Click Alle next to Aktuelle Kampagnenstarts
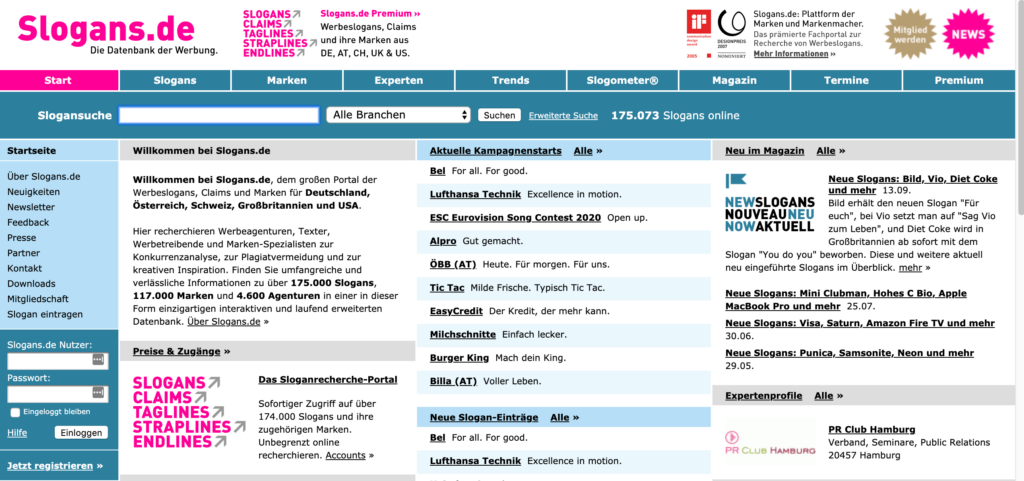Image resolution: width=1024 pixels, height=481 pixels. click(583, 151)
